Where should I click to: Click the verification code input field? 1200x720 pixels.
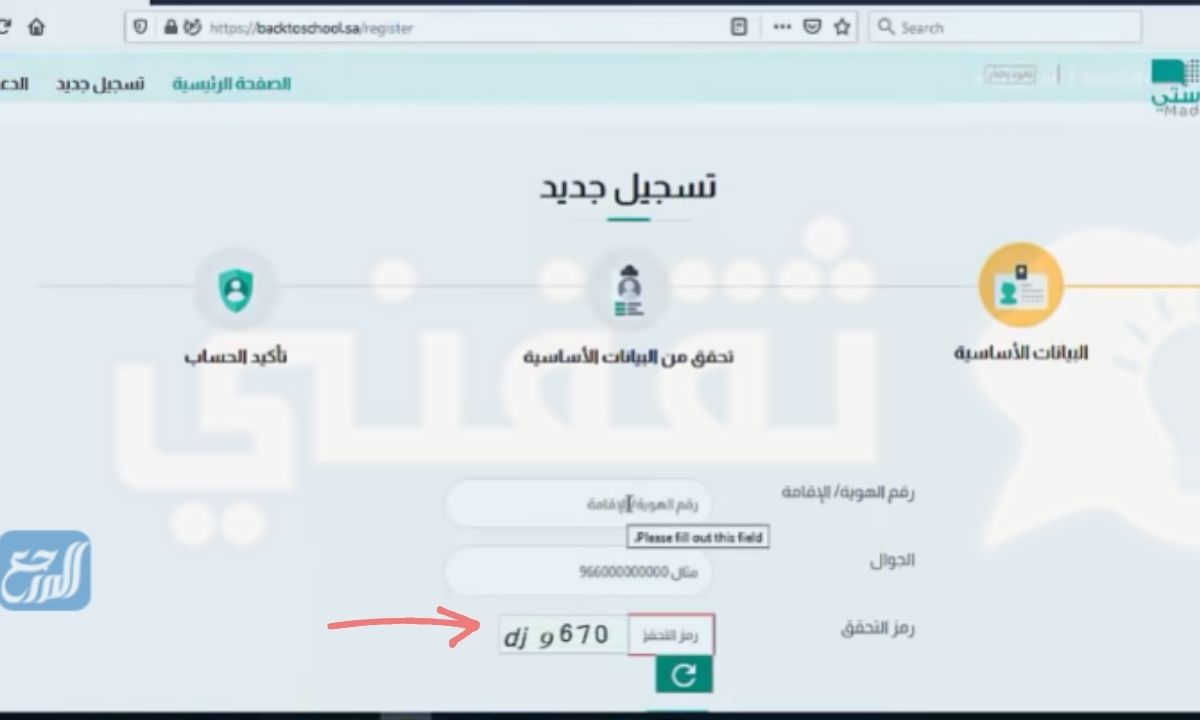click(671, 635)
